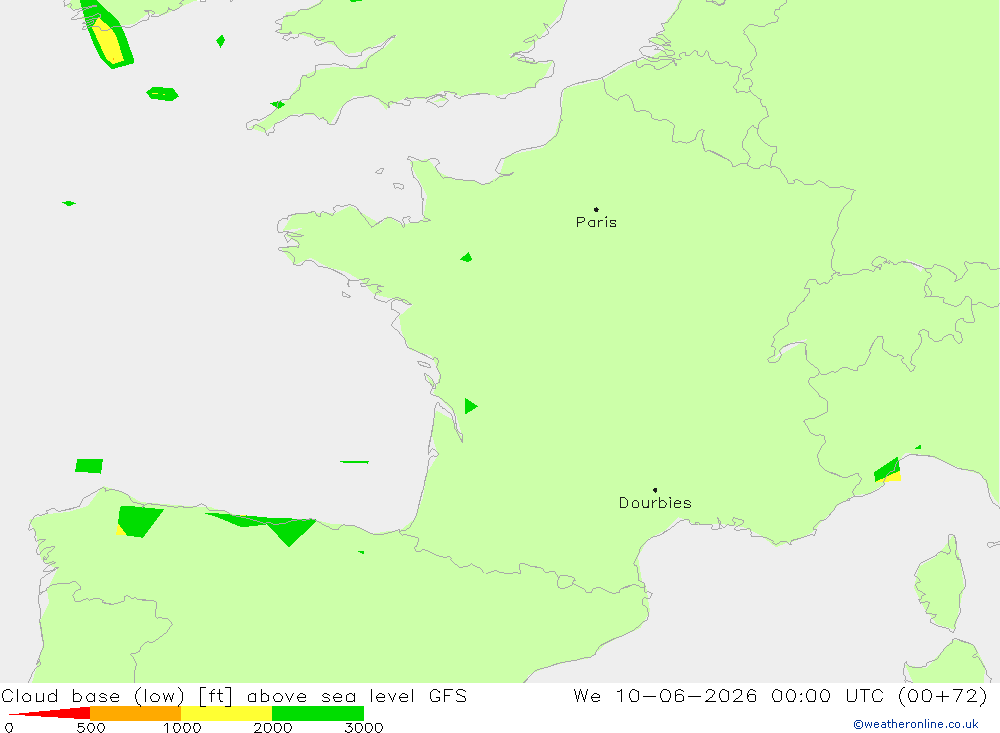Click the GFS model name text

click(448, 695)
